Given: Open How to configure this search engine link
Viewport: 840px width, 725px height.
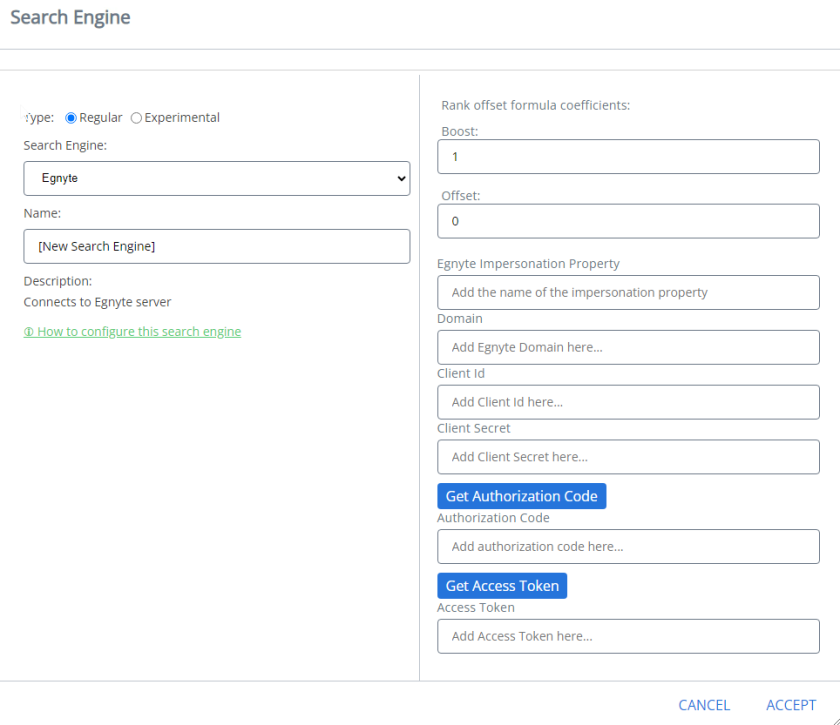Looking at the screenshot, I should [139, 332].
